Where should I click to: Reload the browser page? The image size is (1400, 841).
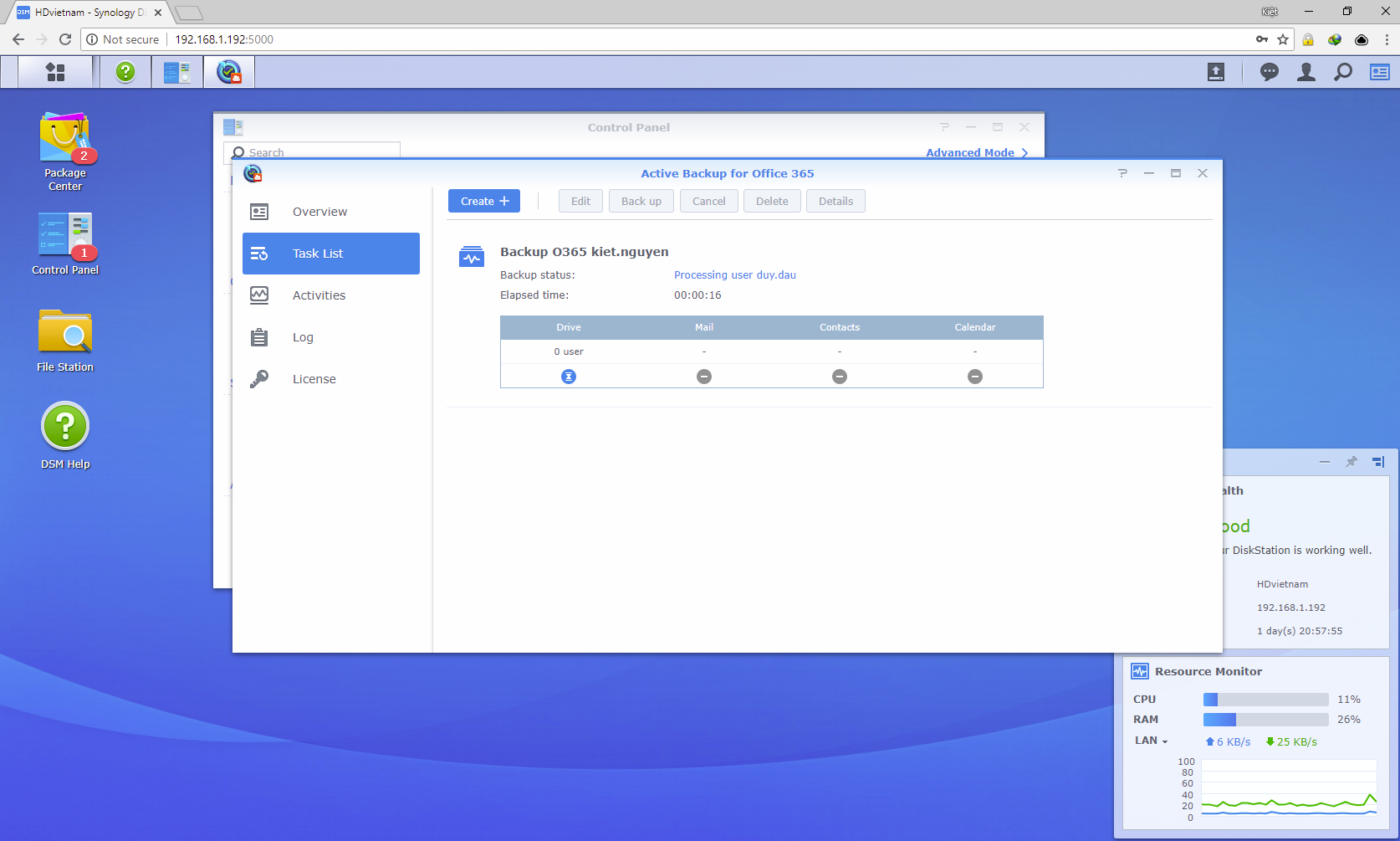click(x=65, y=39)
